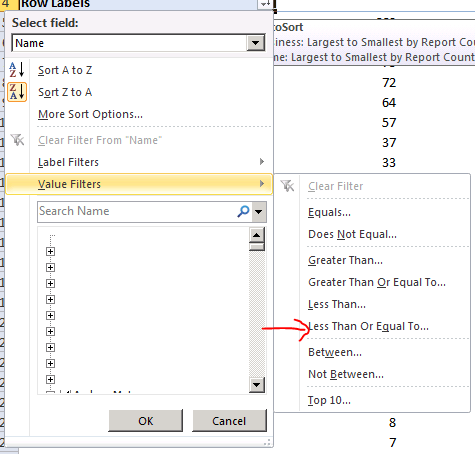475x454 pixels.
Task: Pick the Less Than... filter
Action: 337,304
